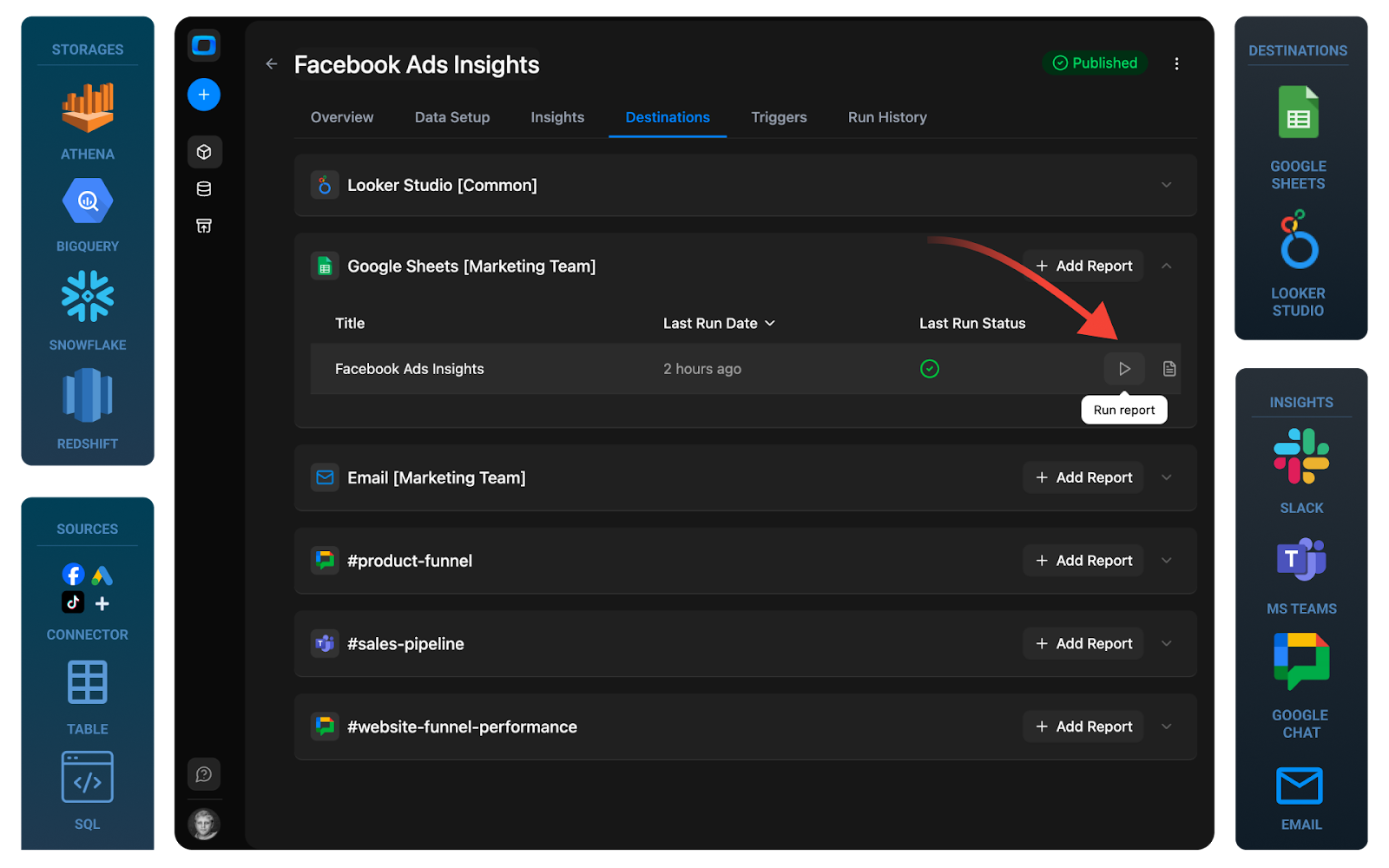Add Report to #website-funnel-performance

tap(1083, 727)
